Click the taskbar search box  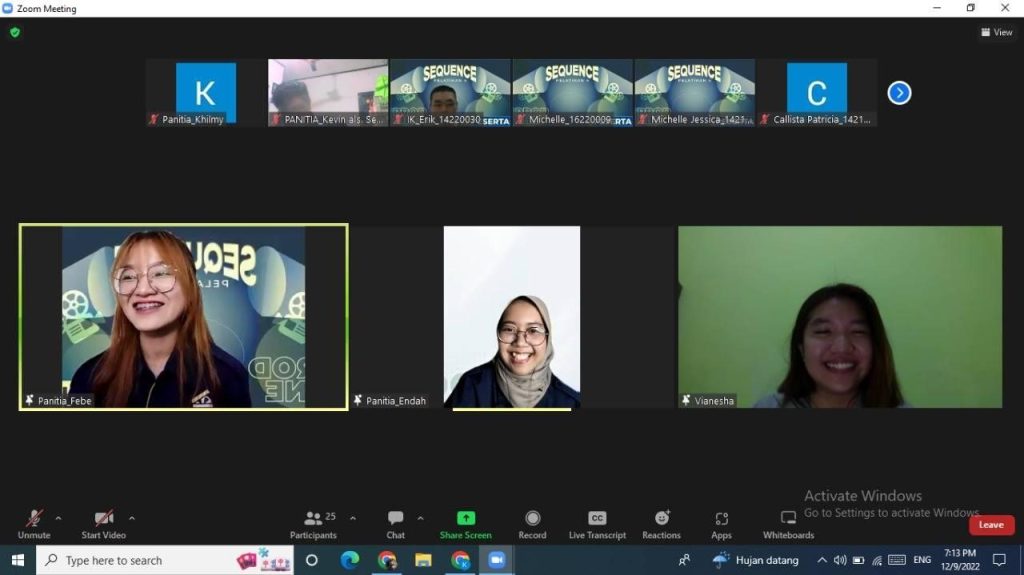coord(165,560)
